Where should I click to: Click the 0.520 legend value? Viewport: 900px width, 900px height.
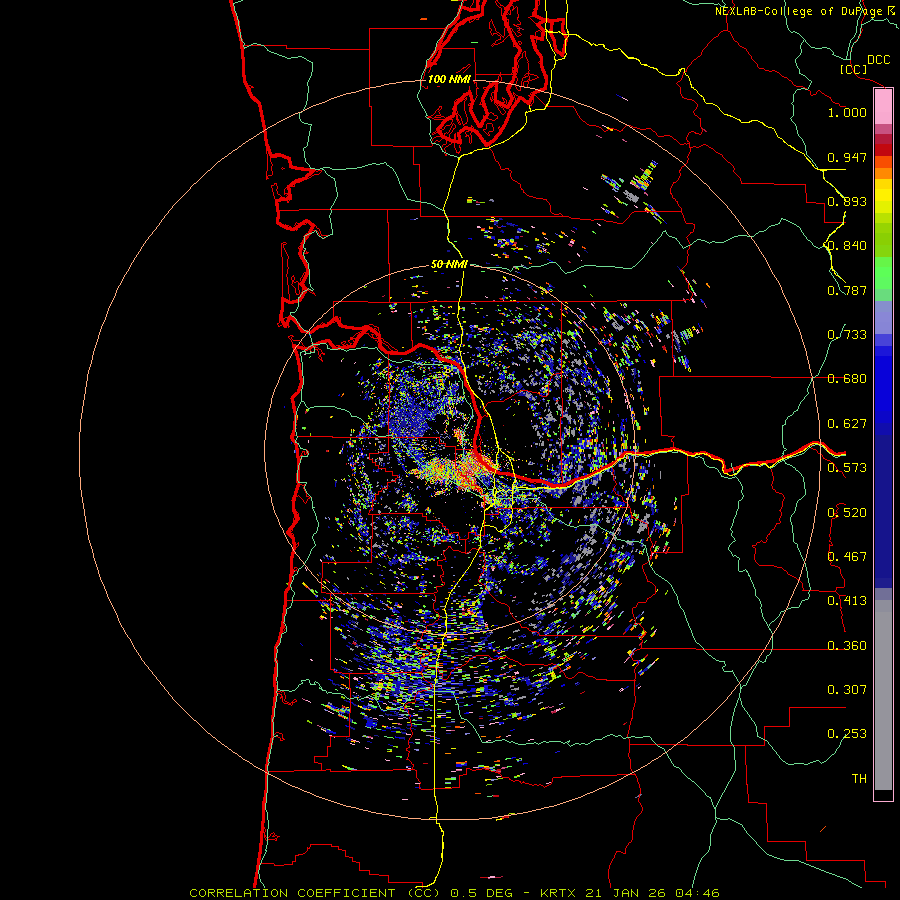[847, 513]
